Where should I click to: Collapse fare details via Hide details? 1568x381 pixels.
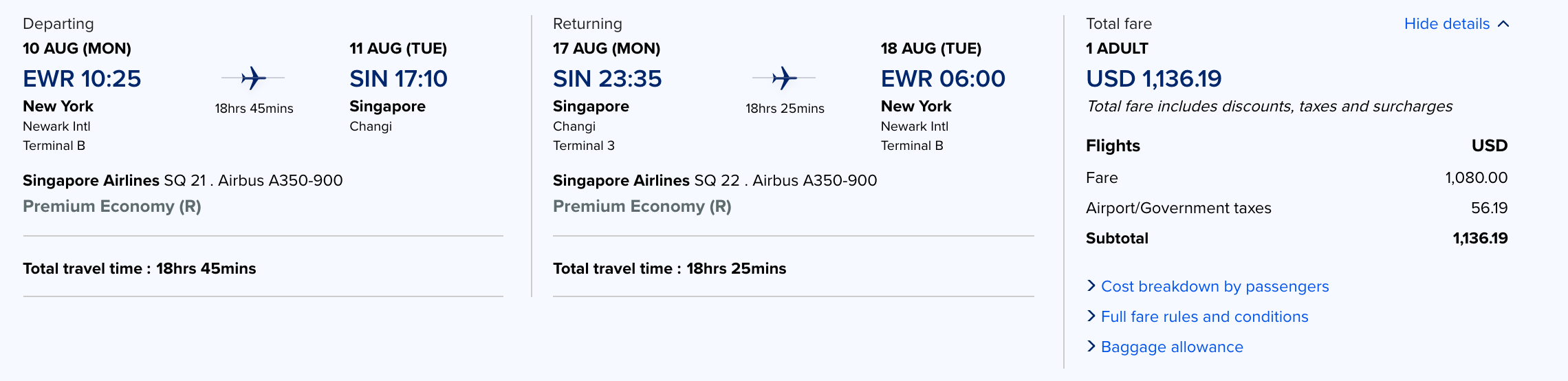[1446, 24]
